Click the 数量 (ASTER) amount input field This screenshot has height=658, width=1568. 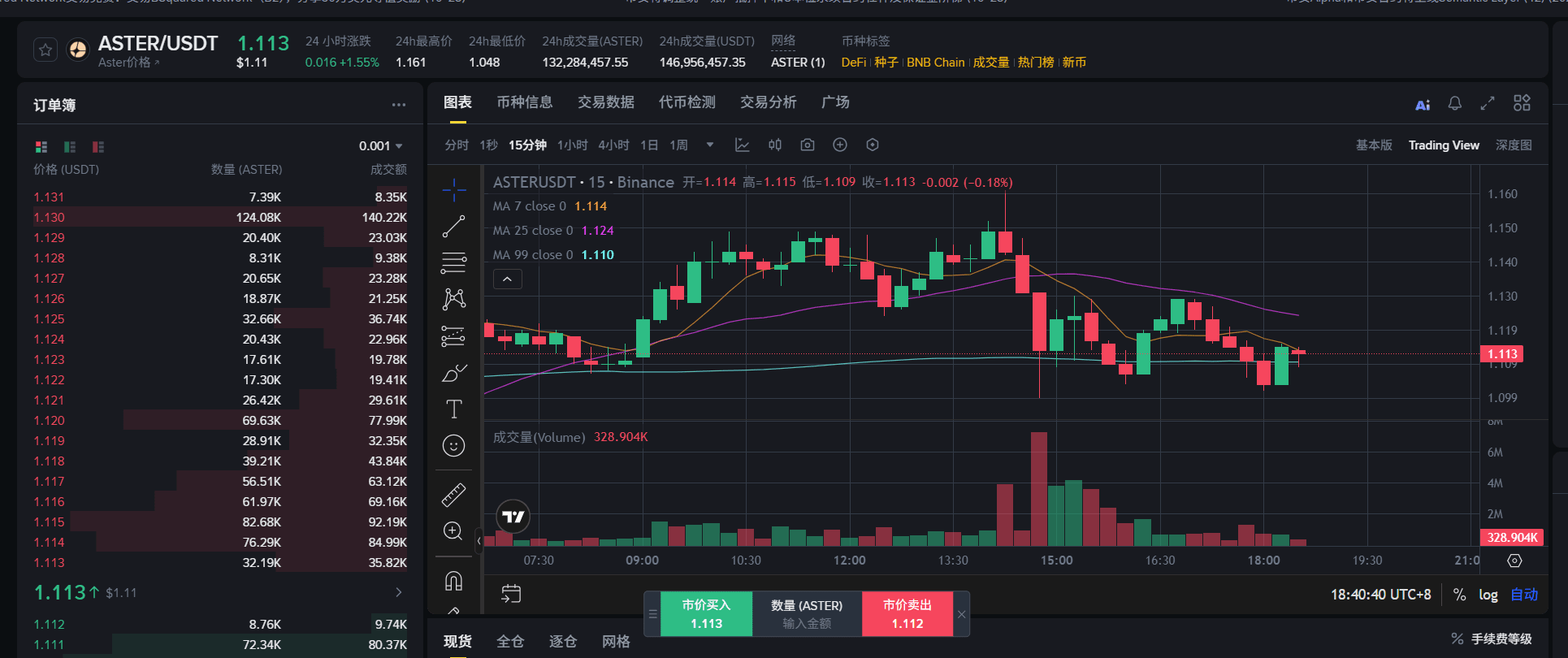[807, 614]
